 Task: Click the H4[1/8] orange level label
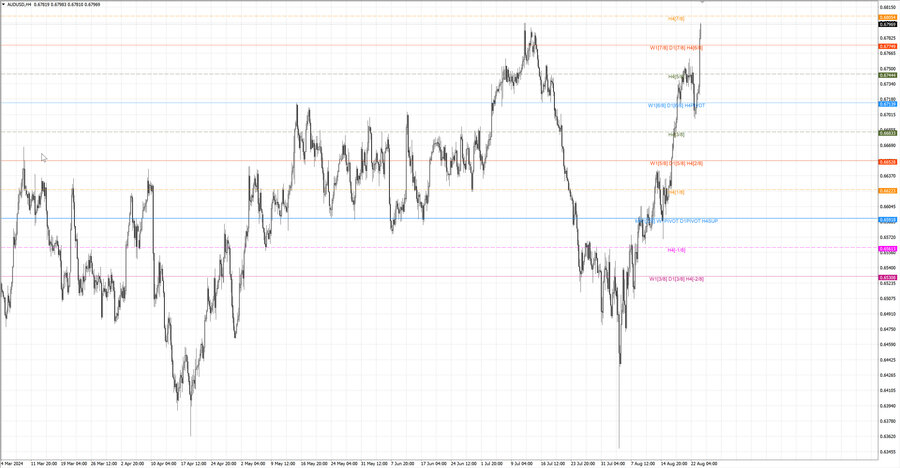(677, 192)
